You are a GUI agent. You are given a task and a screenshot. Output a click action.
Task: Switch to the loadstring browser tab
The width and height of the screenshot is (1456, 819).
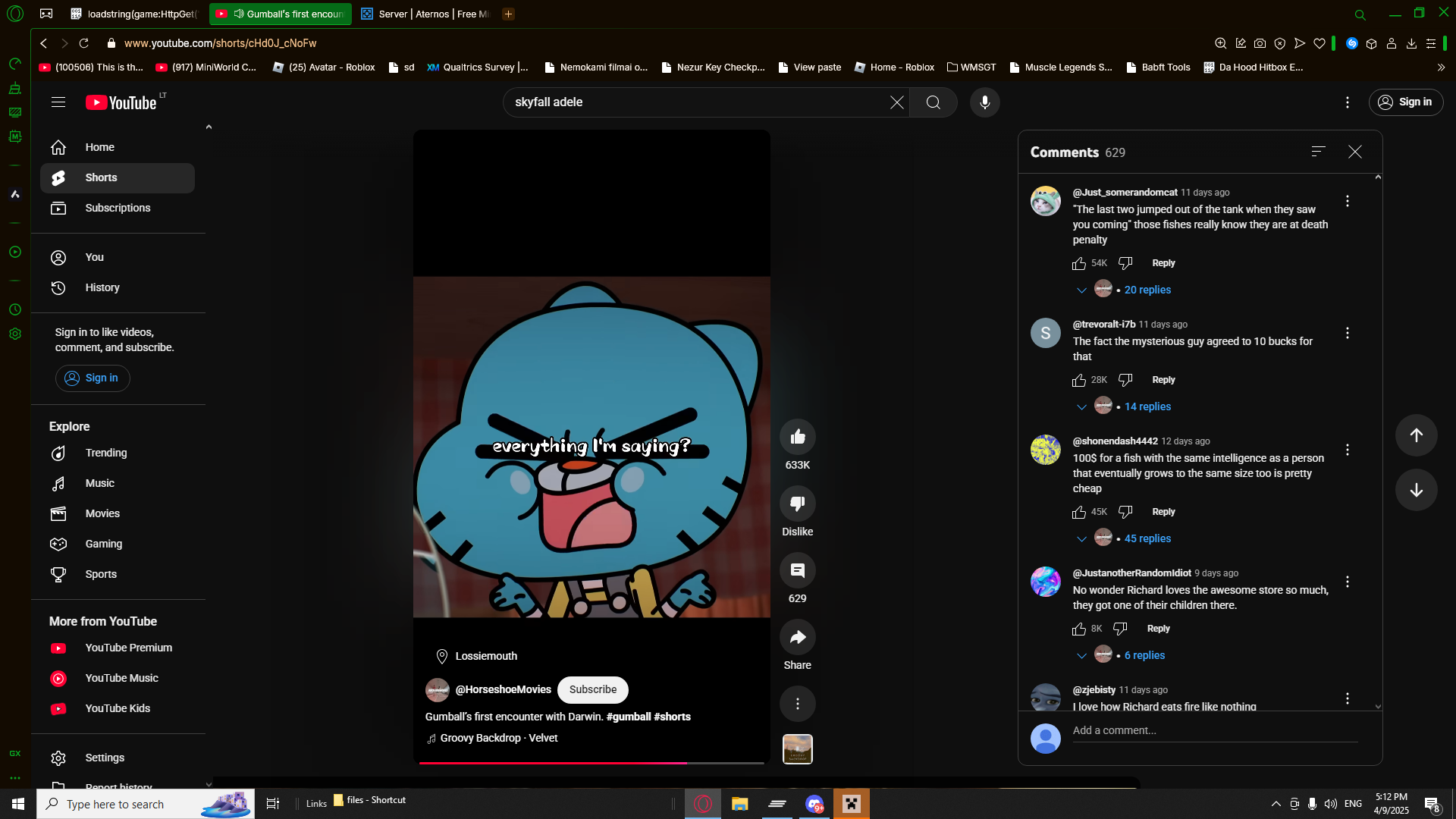pyautogui.click(x=134, y=14)
